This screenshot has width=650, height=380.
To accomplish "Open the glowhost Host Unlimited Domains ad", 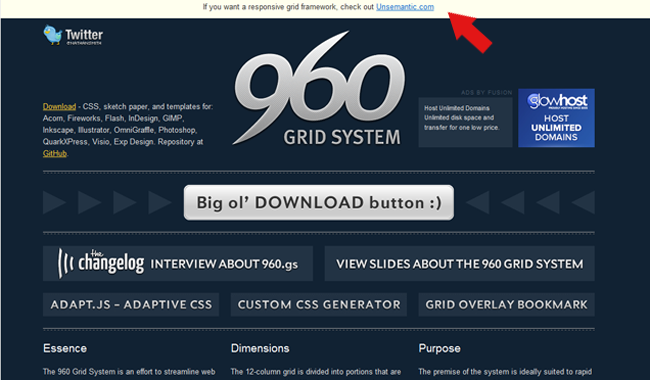I will (x=556, y=118).
